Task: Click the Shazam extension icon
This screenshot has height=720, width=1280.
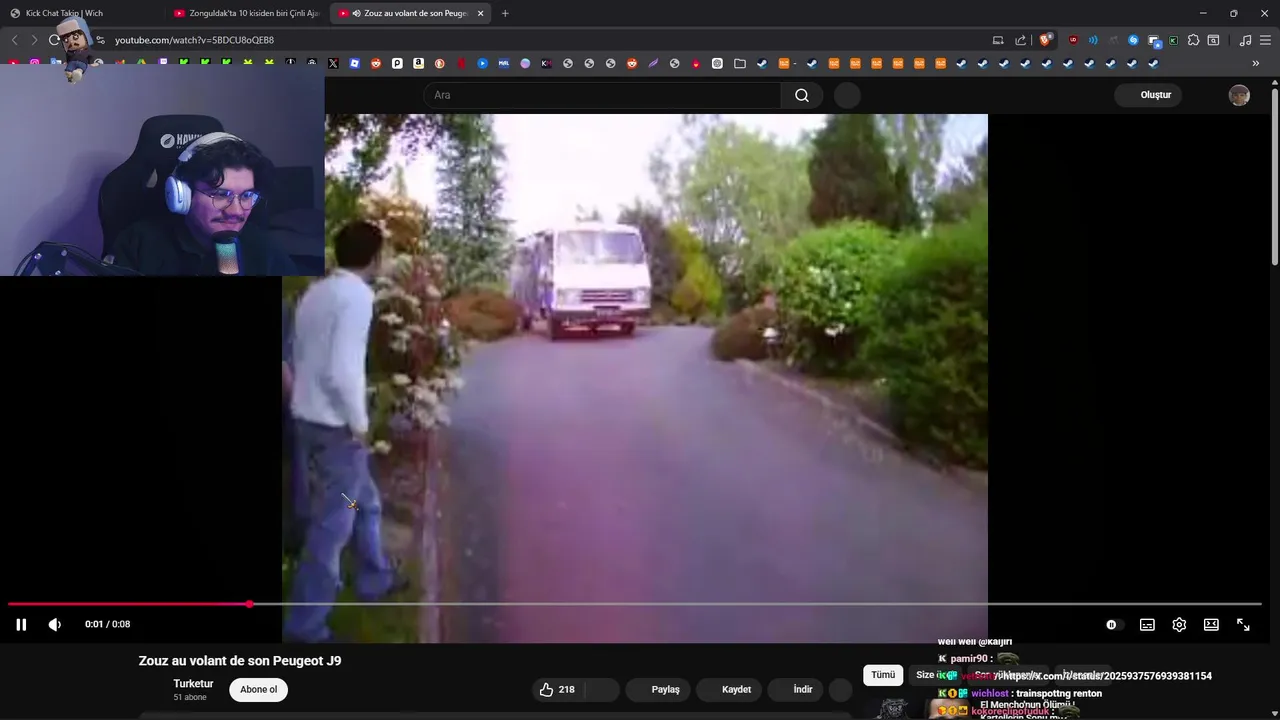Action: pyautogui.click(x=1133, y=40)
